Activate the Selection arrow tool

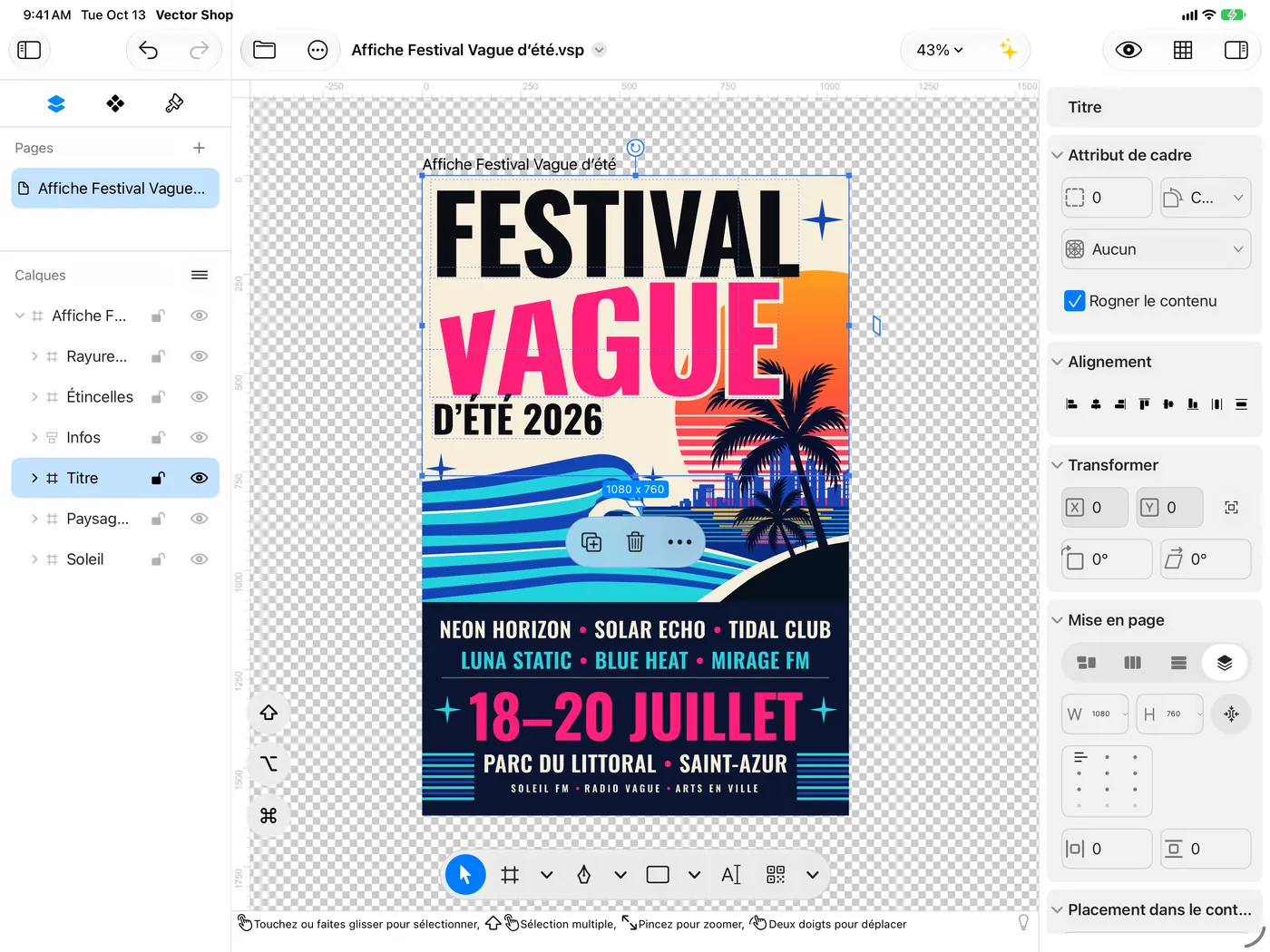[x=465, y=875]
